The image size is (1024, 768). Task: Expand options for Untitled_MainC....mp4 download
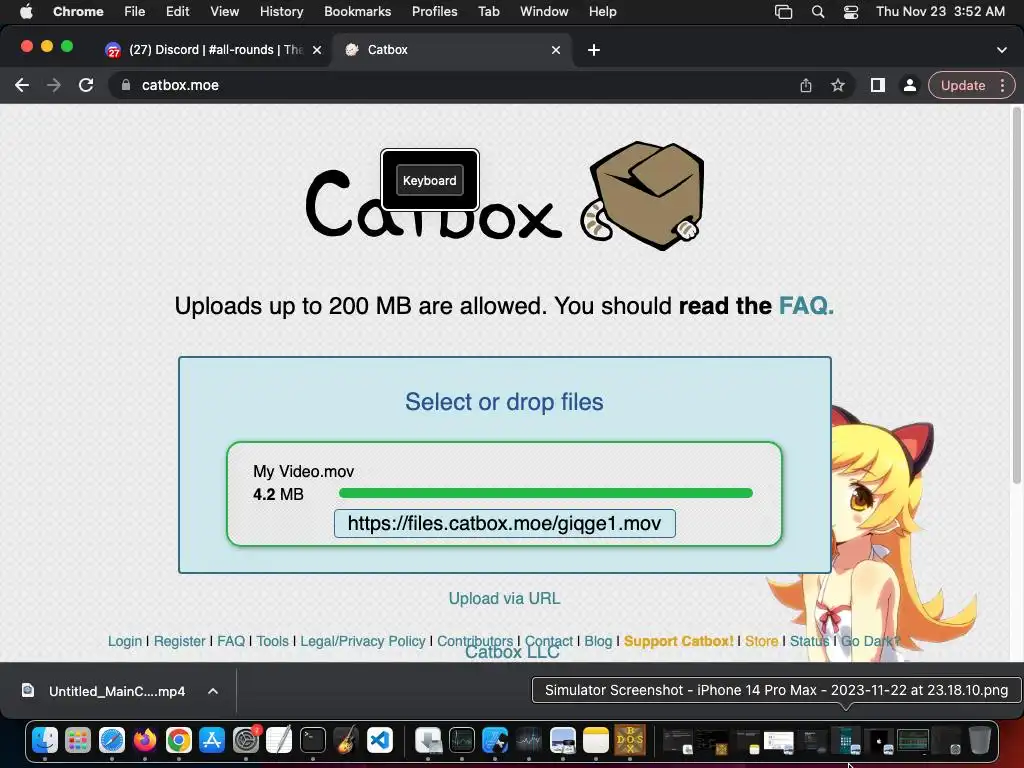[213, 691]
